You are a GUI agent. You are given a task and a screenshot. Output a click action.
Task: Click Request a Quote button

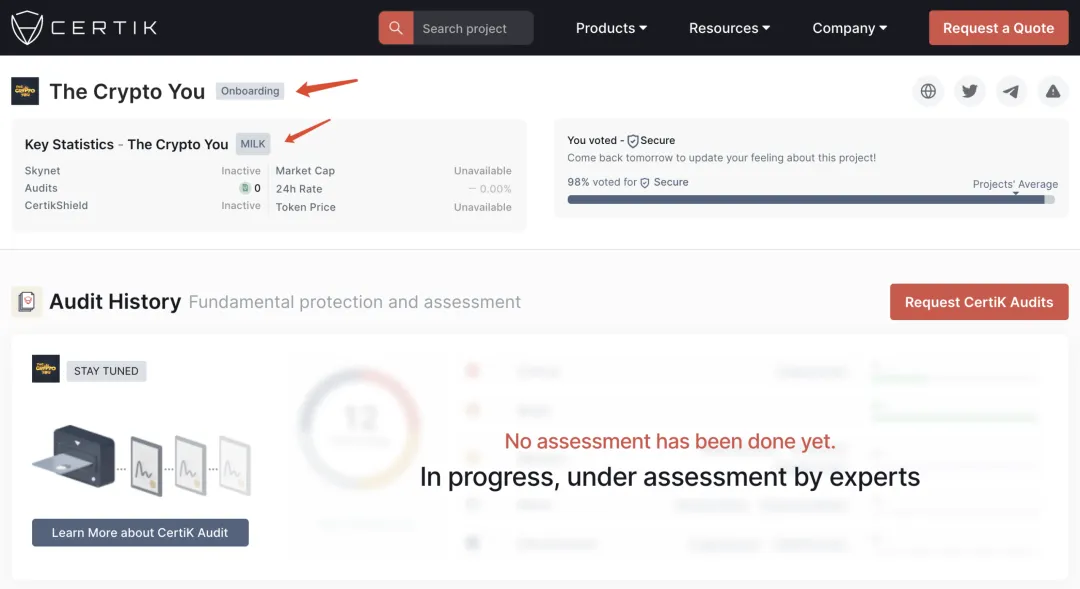point(998,28)
